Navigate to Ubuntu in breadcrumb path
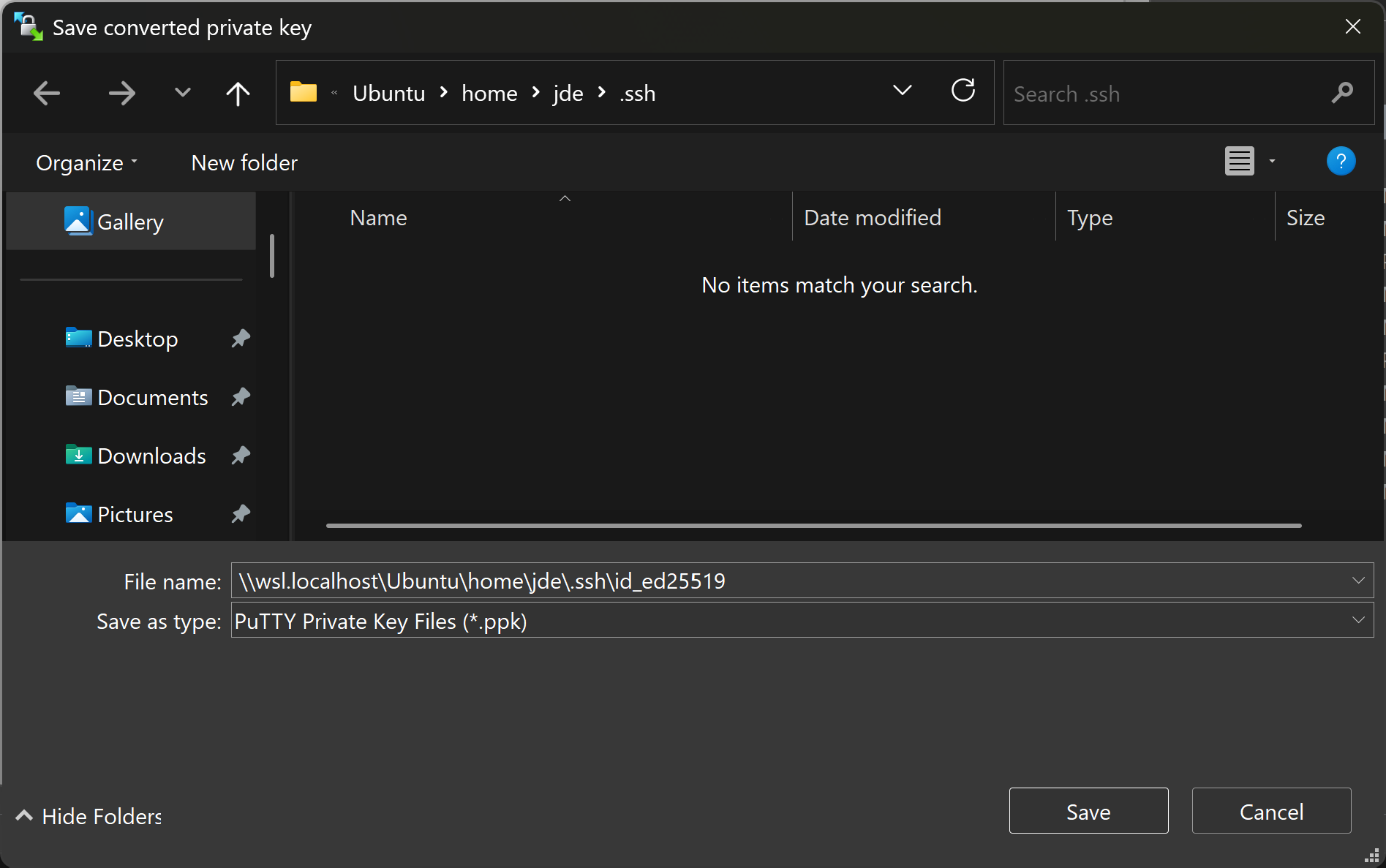Viewport: 1386px width, 868px height. point(389,94)
